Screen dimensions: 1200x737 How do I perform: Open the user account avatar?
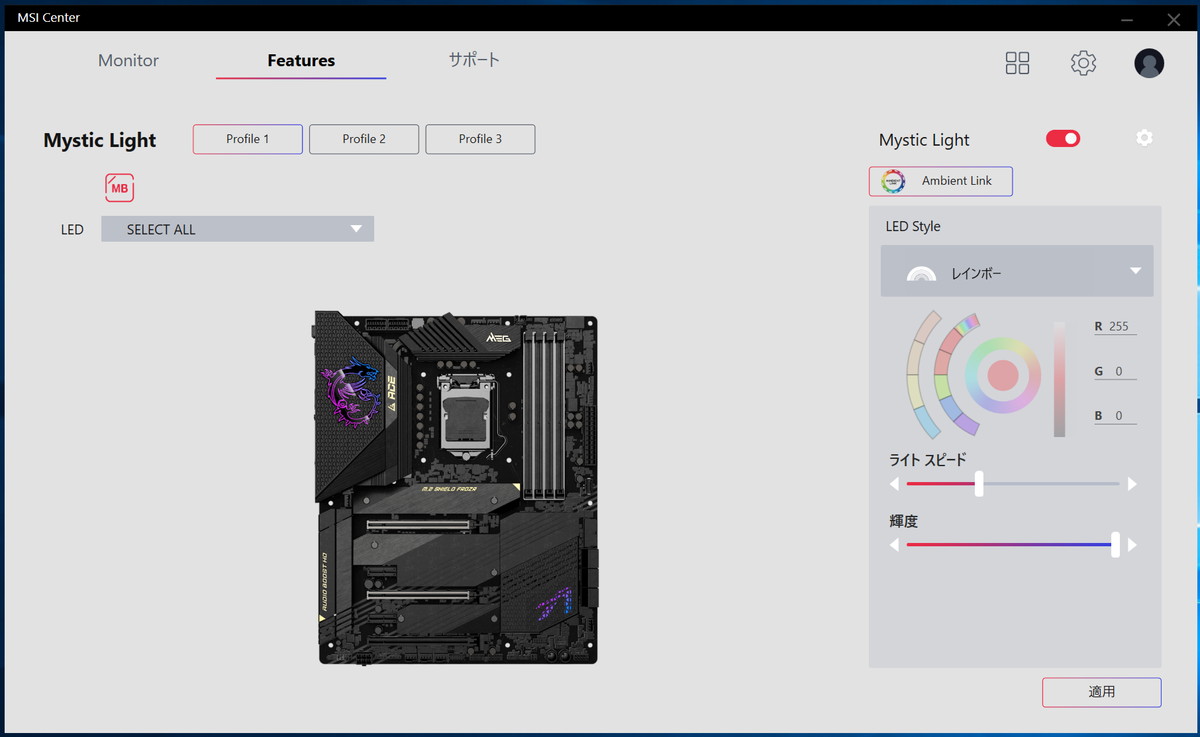(x=1149, y=63)
